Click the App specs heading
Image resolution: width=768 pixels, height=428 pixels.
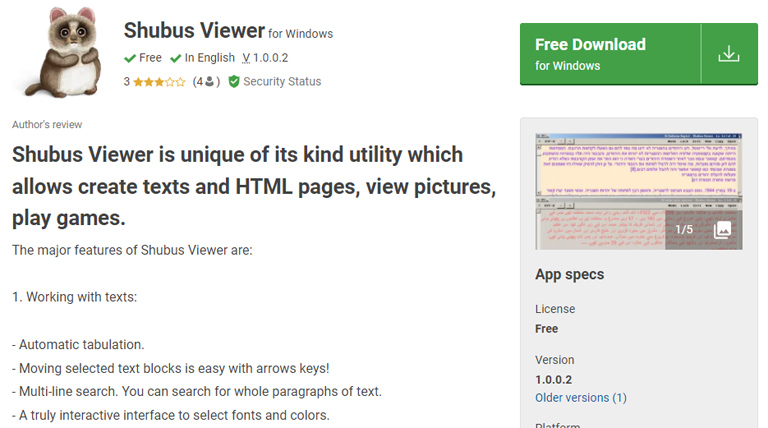coord(569,274)
